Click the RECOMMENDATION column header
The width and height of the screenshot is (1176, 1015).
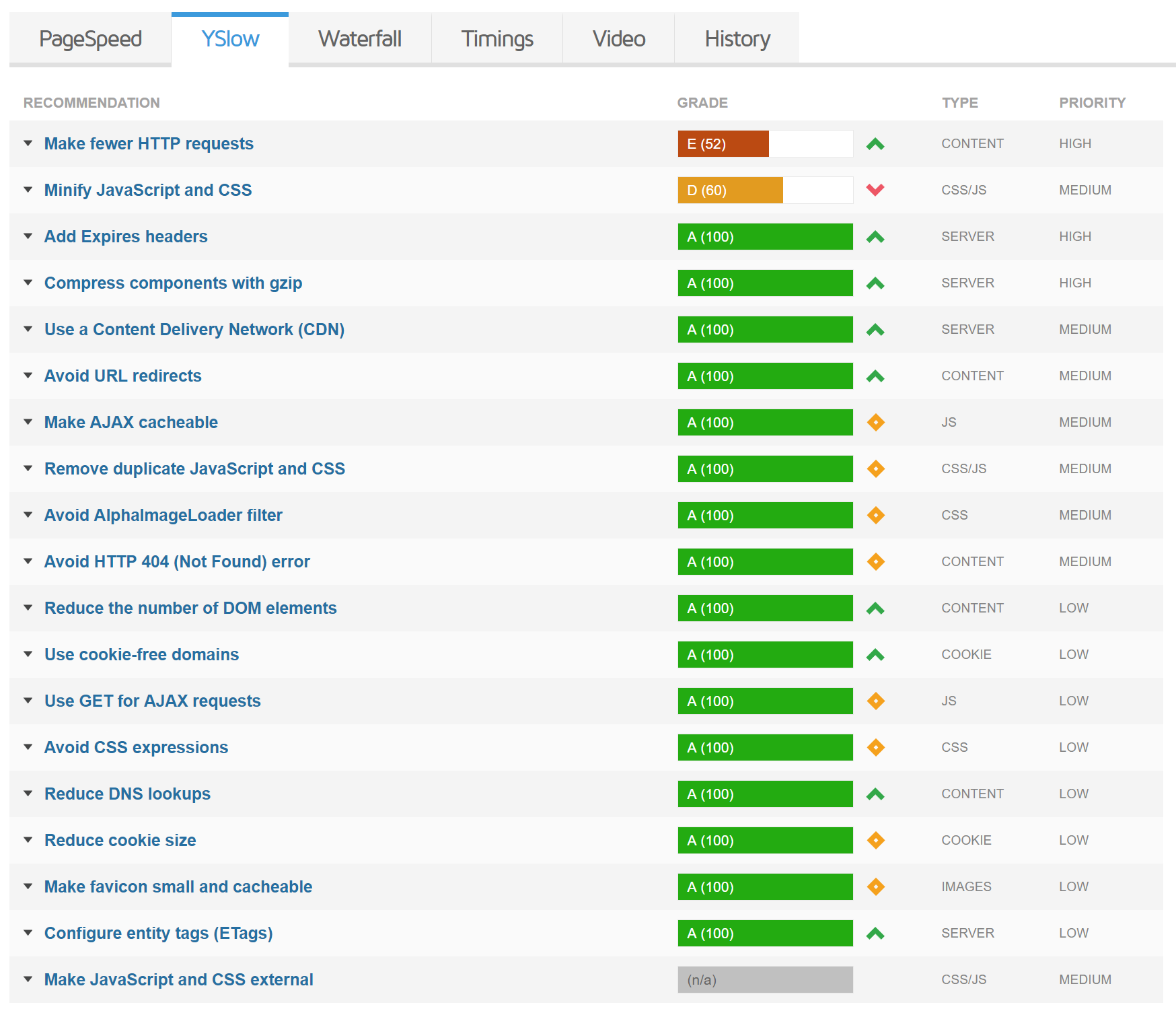91,103
